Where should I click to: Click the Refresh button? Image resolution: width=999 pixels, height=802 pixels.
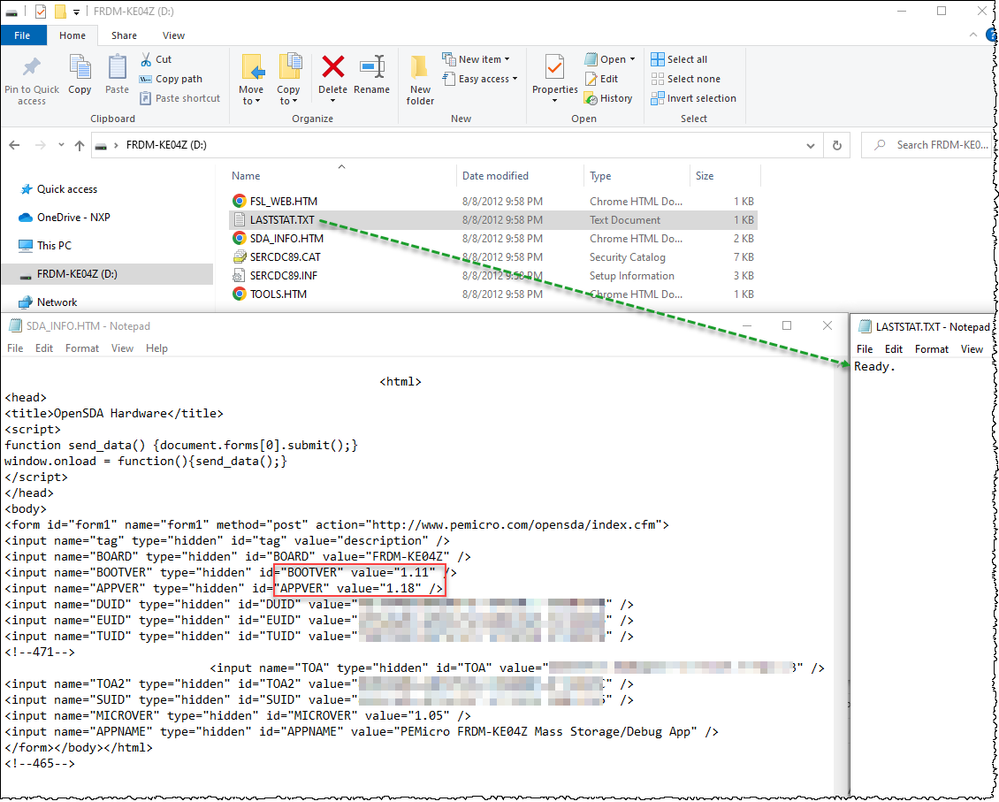(837, 146)
